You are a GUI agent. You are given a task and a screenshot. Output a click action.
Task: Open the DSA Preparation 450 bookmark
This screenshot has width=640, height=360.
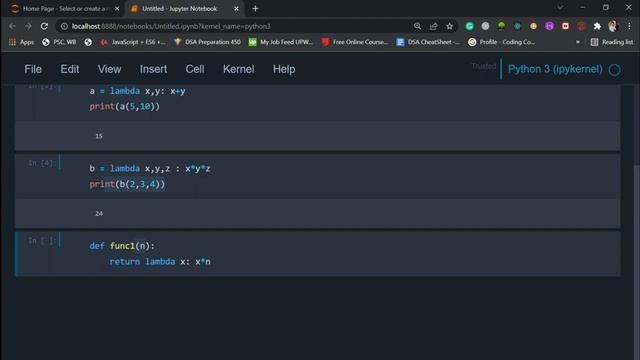pos(207,42)
